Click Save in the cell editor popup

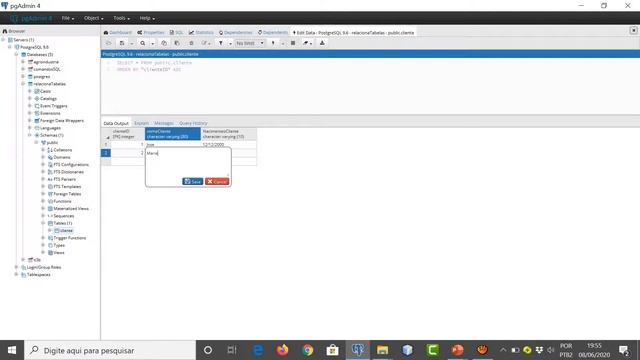pos(193,182)
